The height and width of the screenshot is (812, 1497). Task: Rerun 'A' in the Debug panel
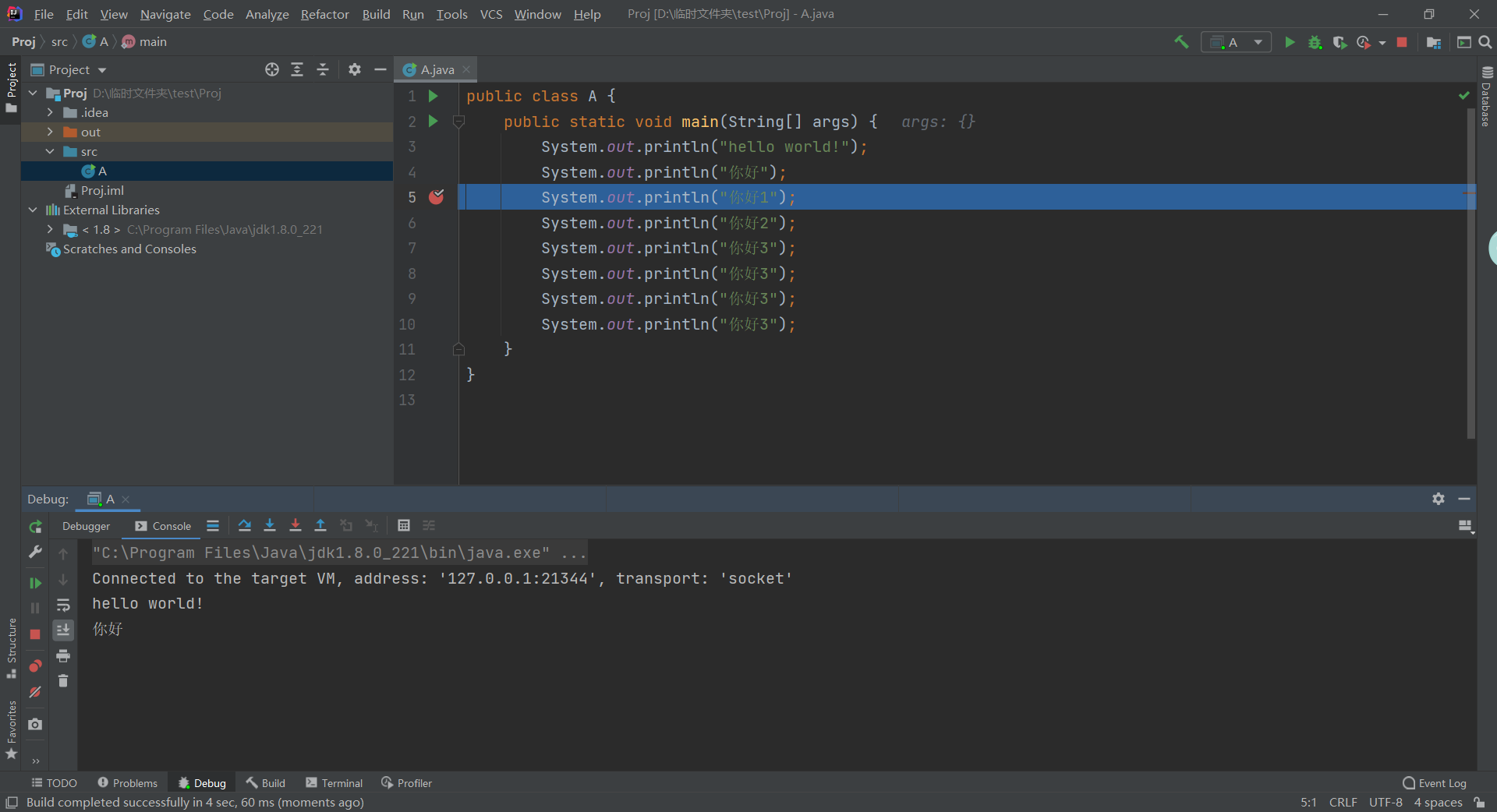click(35, 527)
